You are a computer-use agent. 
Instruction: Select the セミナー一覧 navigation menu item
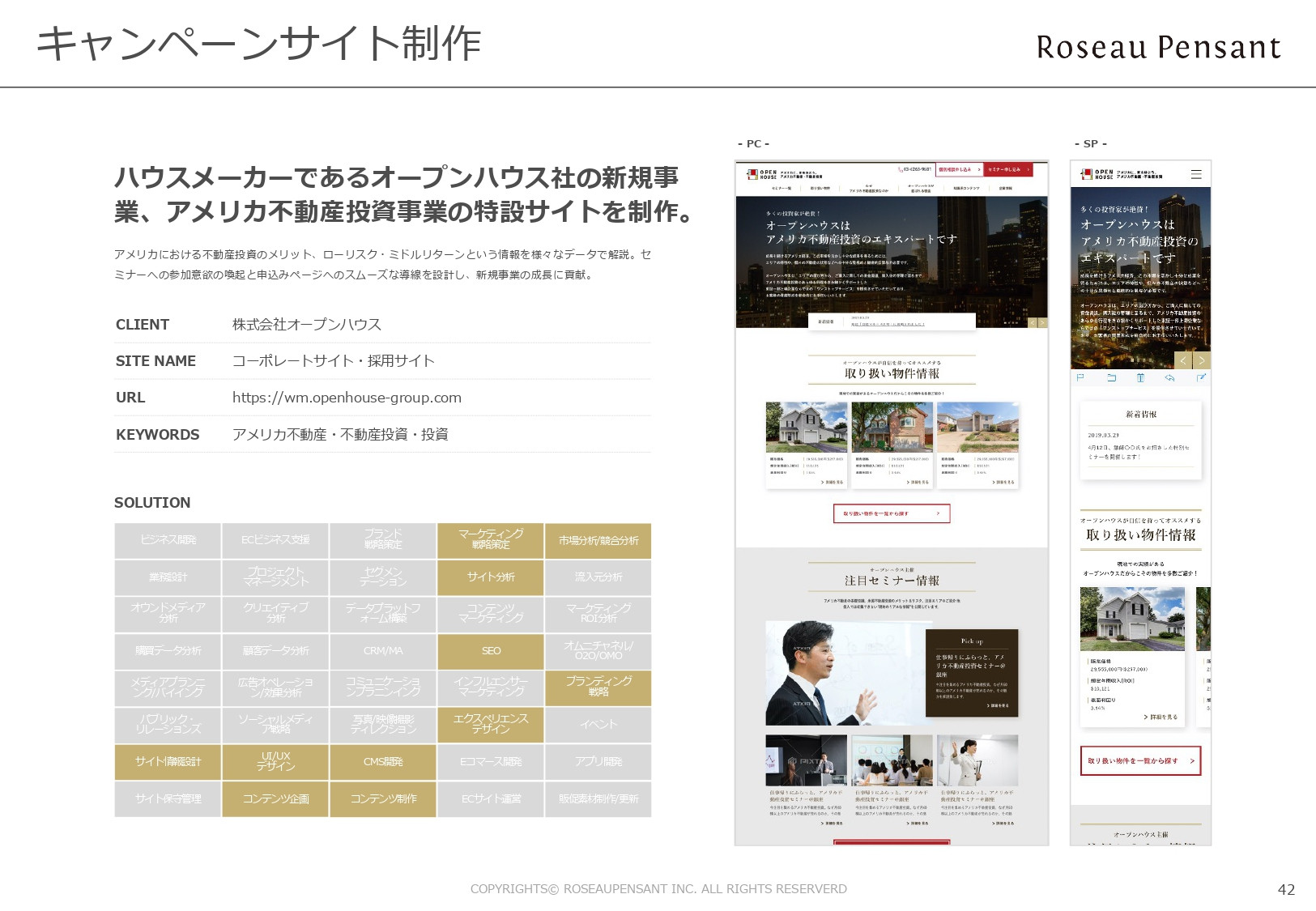click(782, 188)
